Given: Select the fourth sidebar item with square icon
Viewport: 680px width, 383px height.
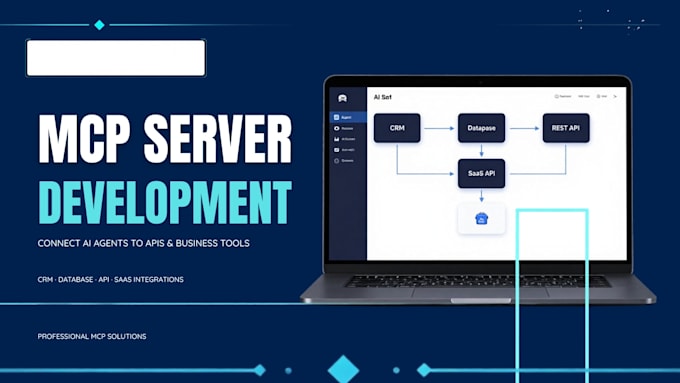Looking at the screenshot, I should point(344,150).
